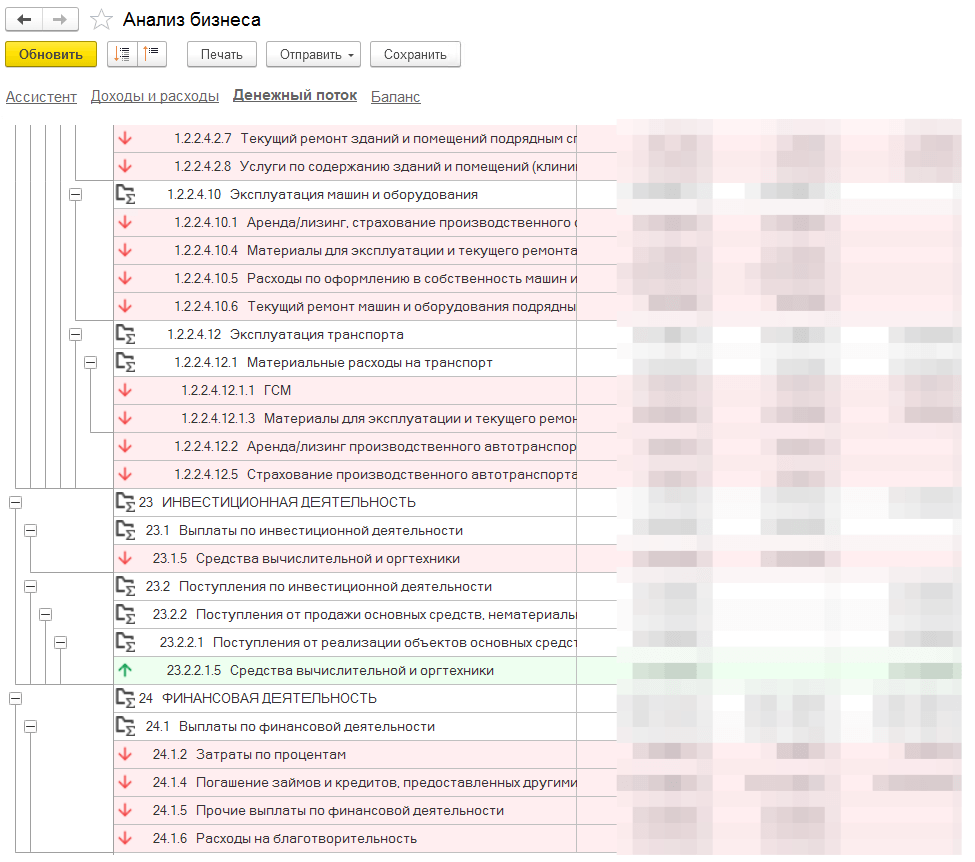Collapse 1.2.2.4.10 Эксплуатация машин и оборудования
This screenshot has width=975, height=862.
click(x=75, y=195)
